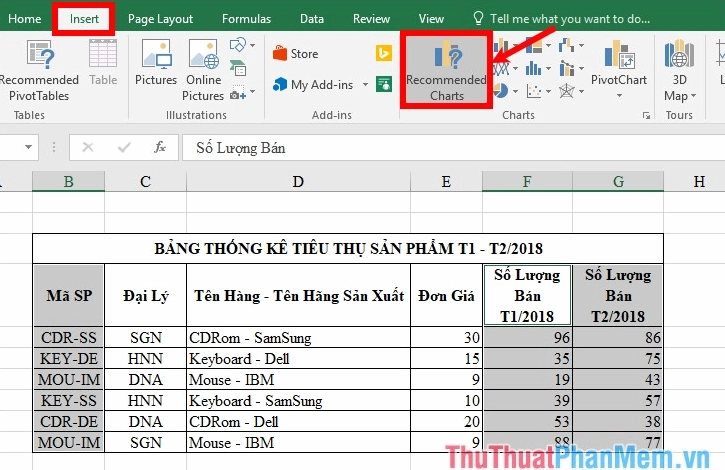Insert a Statistic histogram chart
The height and width of the screenshot is (470, 725).
click(x=534, y=68)
